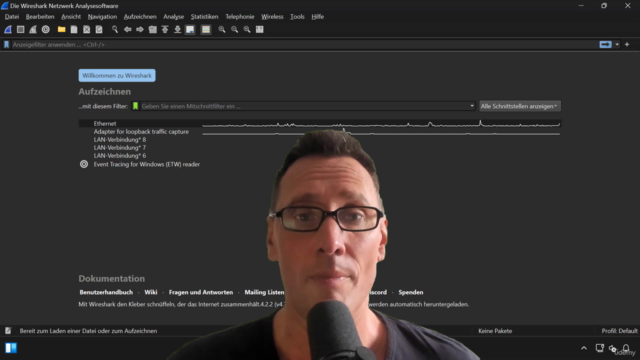
Task: Click gear icon beside Event Tracing reader
Action: tap(84, 164)
